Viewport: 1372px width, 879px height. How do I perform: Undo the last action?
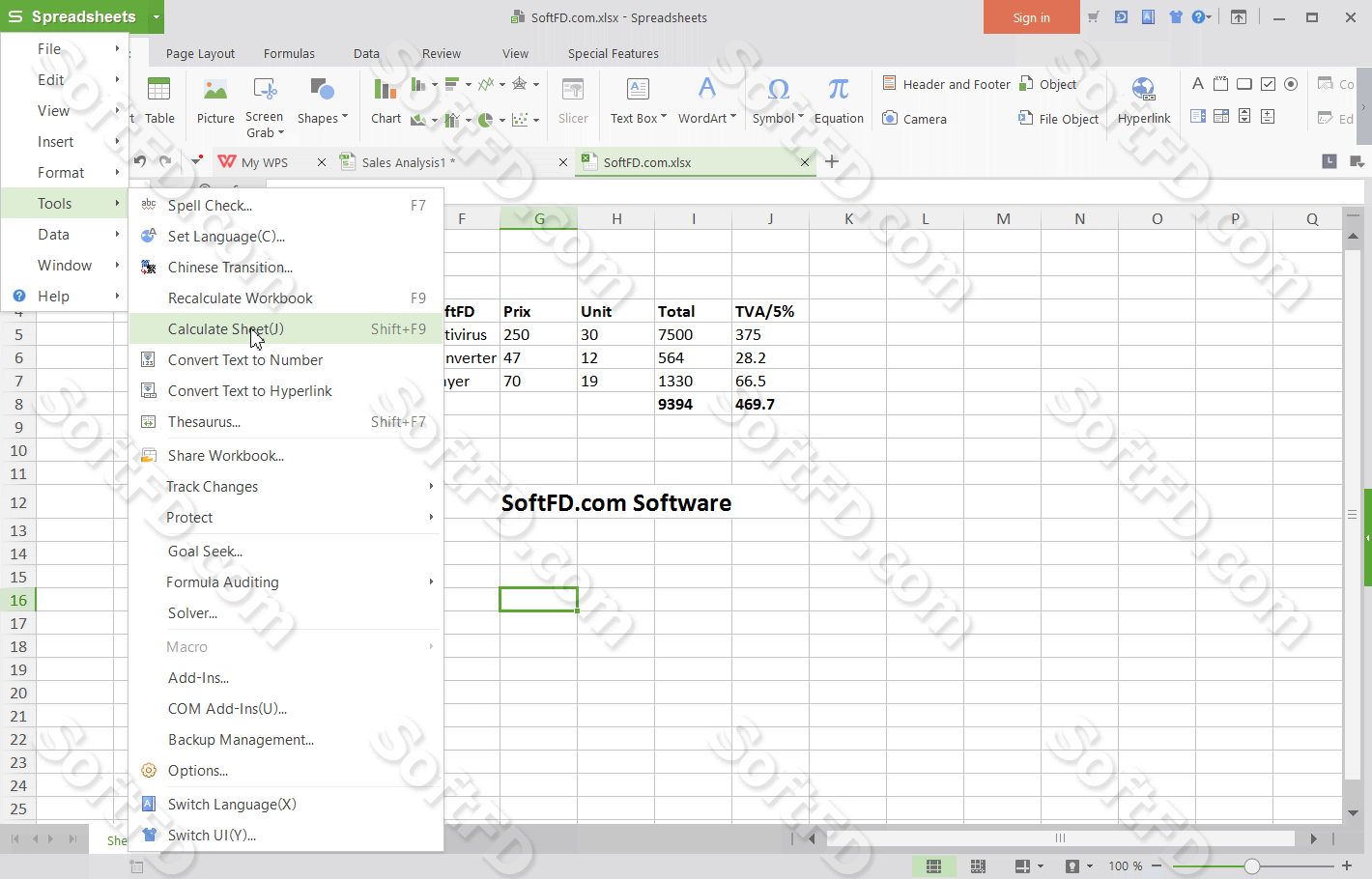(x=140, y=161)
